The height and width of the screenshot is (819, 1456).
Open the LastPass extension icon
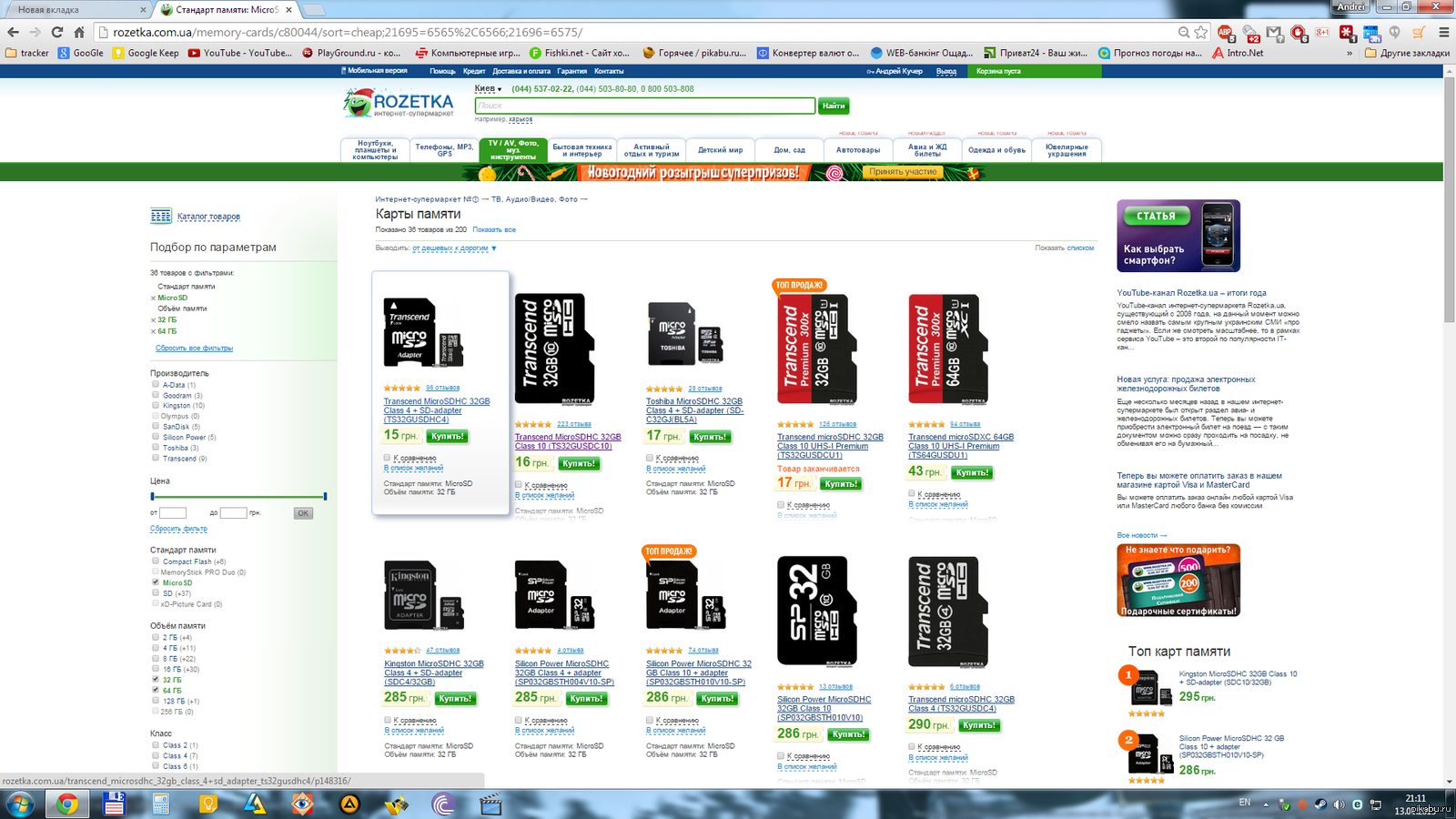[1347, 32]
